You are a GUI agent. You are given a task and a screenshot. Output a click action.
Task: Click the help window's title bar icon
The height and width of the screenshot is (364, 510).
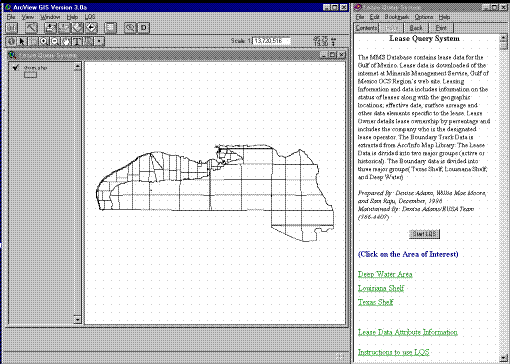pyautogui.click(x=358, y=7)
